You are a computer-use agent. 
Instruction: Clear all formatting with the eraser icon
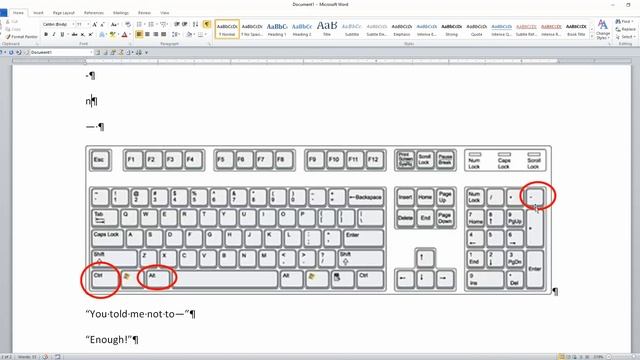pyautogui.click(x=128, y=24)
